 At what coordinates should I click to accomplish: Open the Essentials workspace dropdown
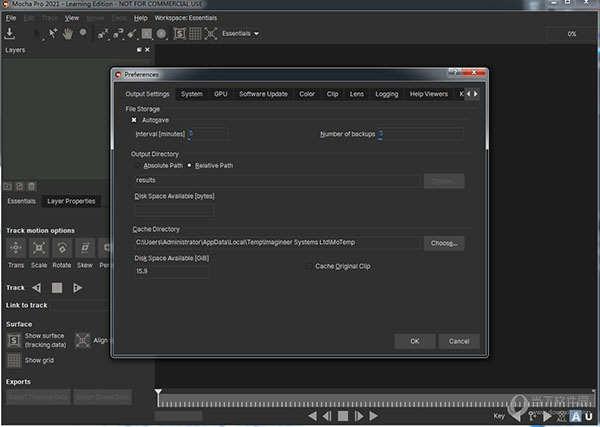pyautogui.click(x=241, y=34)
